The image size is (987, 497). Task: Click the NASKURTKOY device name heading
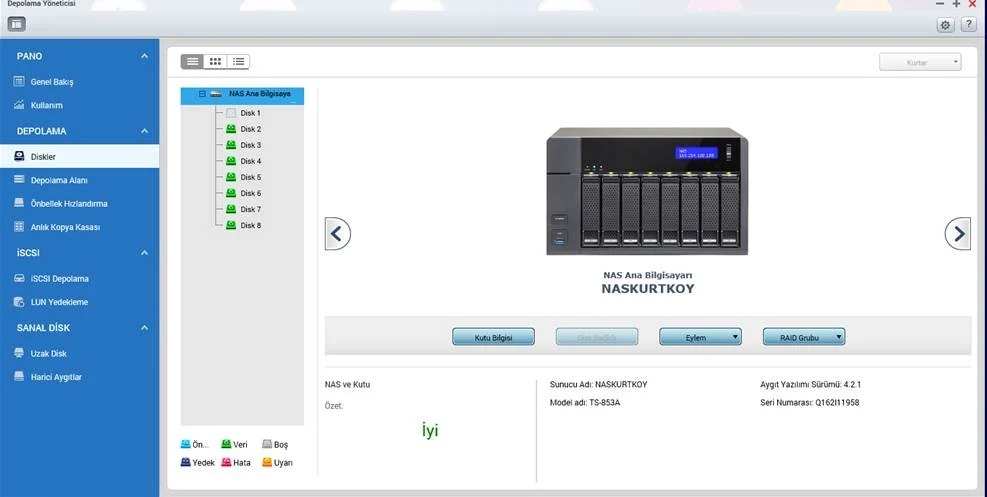tap(648, 289)
